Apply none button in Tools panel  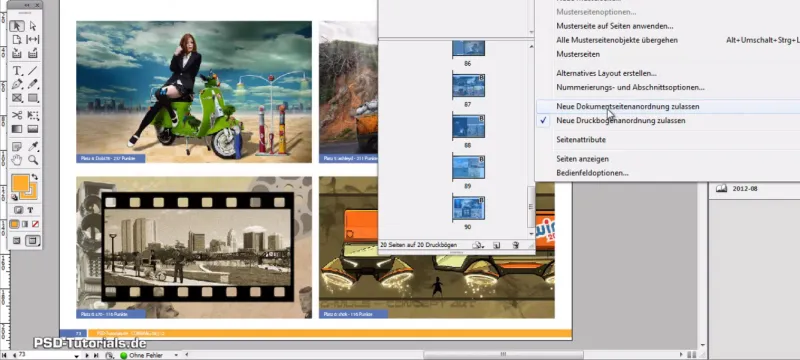click(35, 224)
